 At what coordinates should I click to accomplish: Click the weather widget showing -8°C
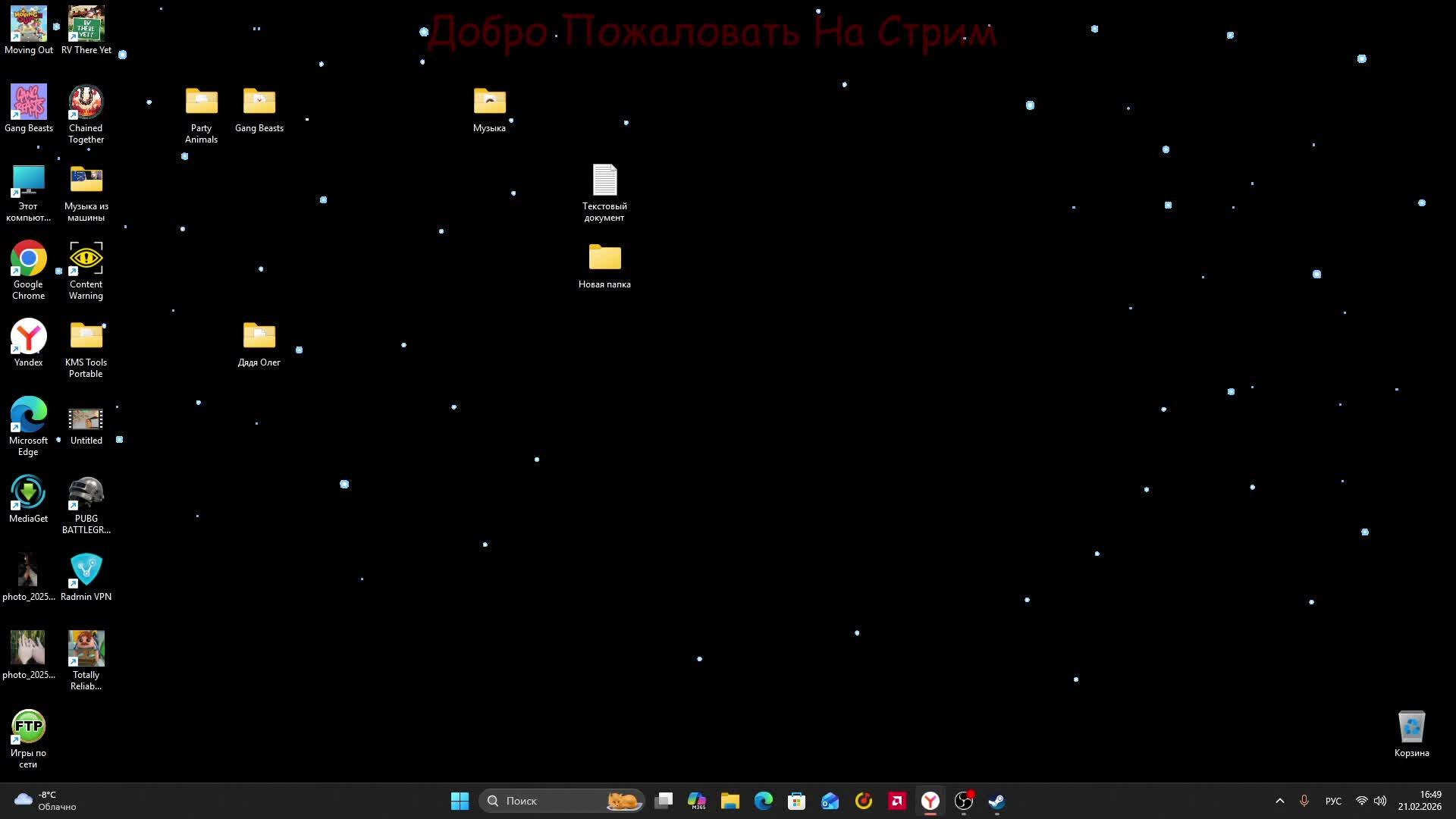pos(45,801)
